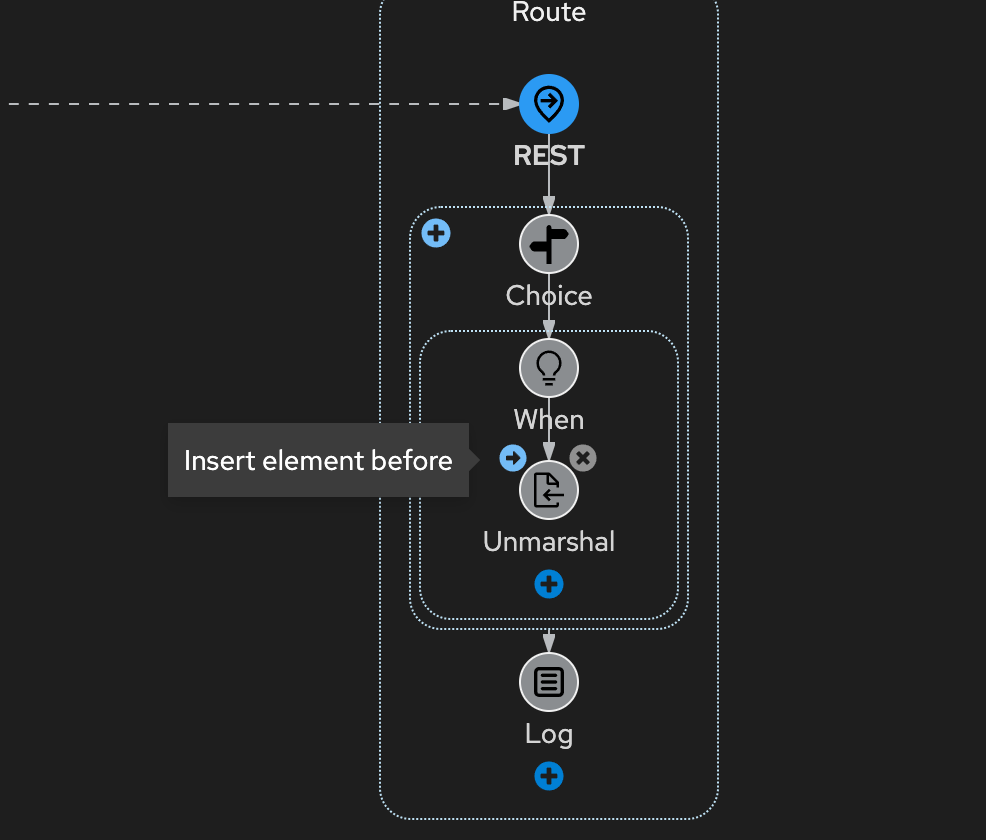Click the plus icon under the Log step
The width and height of the screenshot is (986, 840).
click(549, 776)
